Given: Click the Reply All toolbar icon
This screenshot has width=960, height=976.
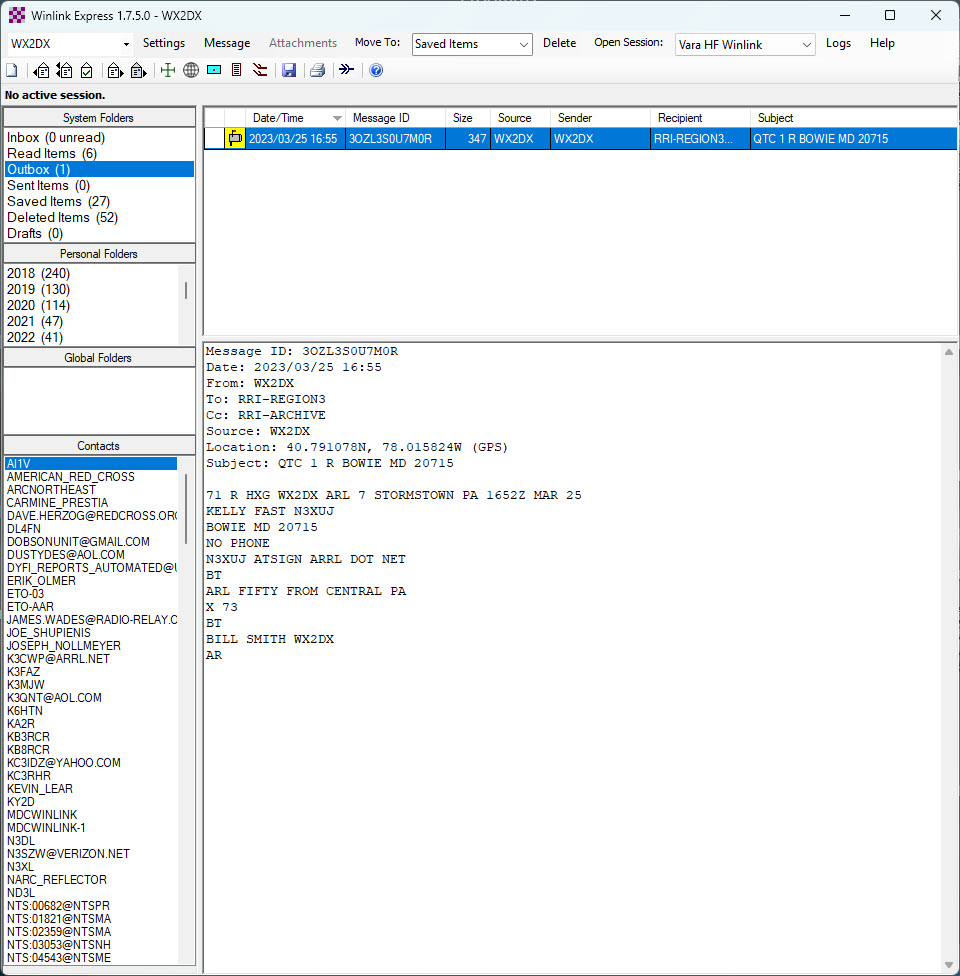Looking at the screenshot, I should click(64, 70).
